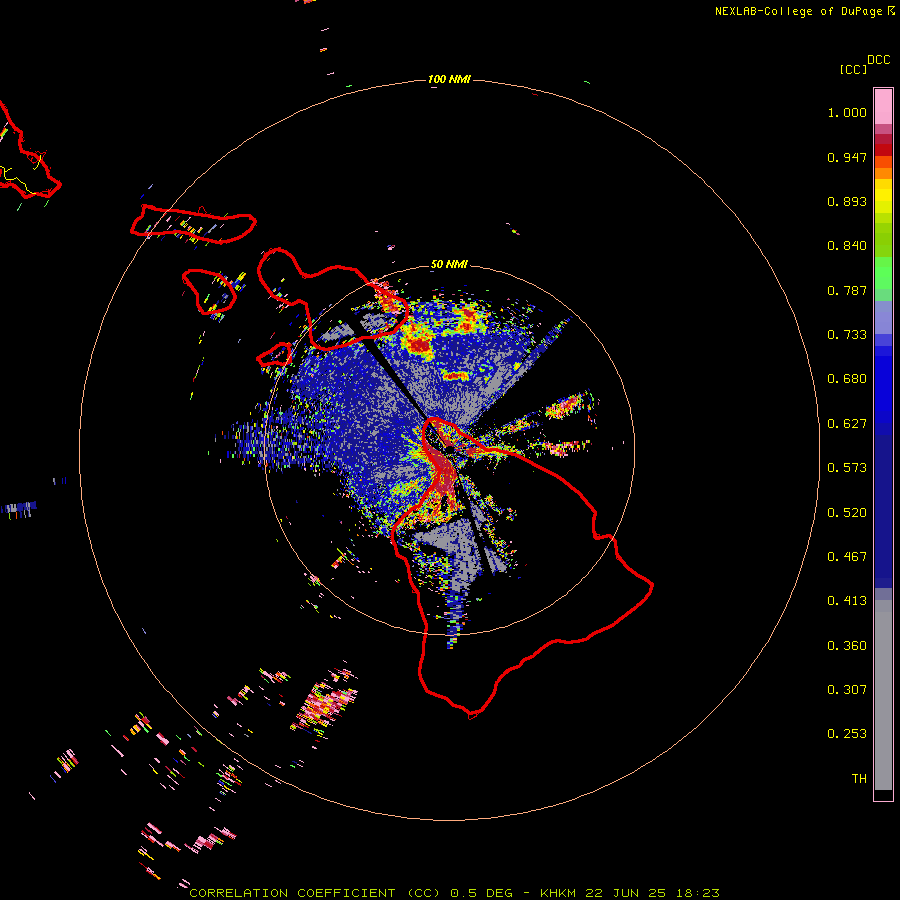Click the 0.467 color scale label
The width and height of the screenshot is (900, 900).
(x=847, y=557)
